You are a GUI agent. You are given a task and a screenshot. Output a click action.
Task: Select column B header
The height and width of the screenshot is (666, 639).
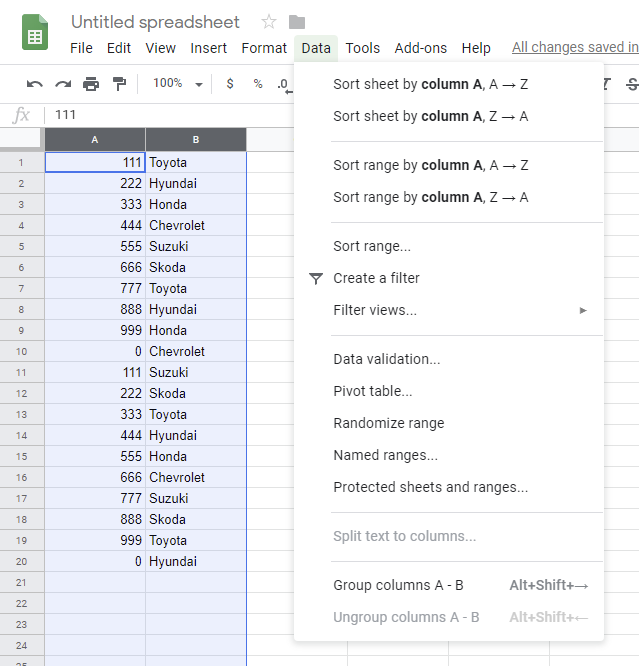click(x=196, y=140)
